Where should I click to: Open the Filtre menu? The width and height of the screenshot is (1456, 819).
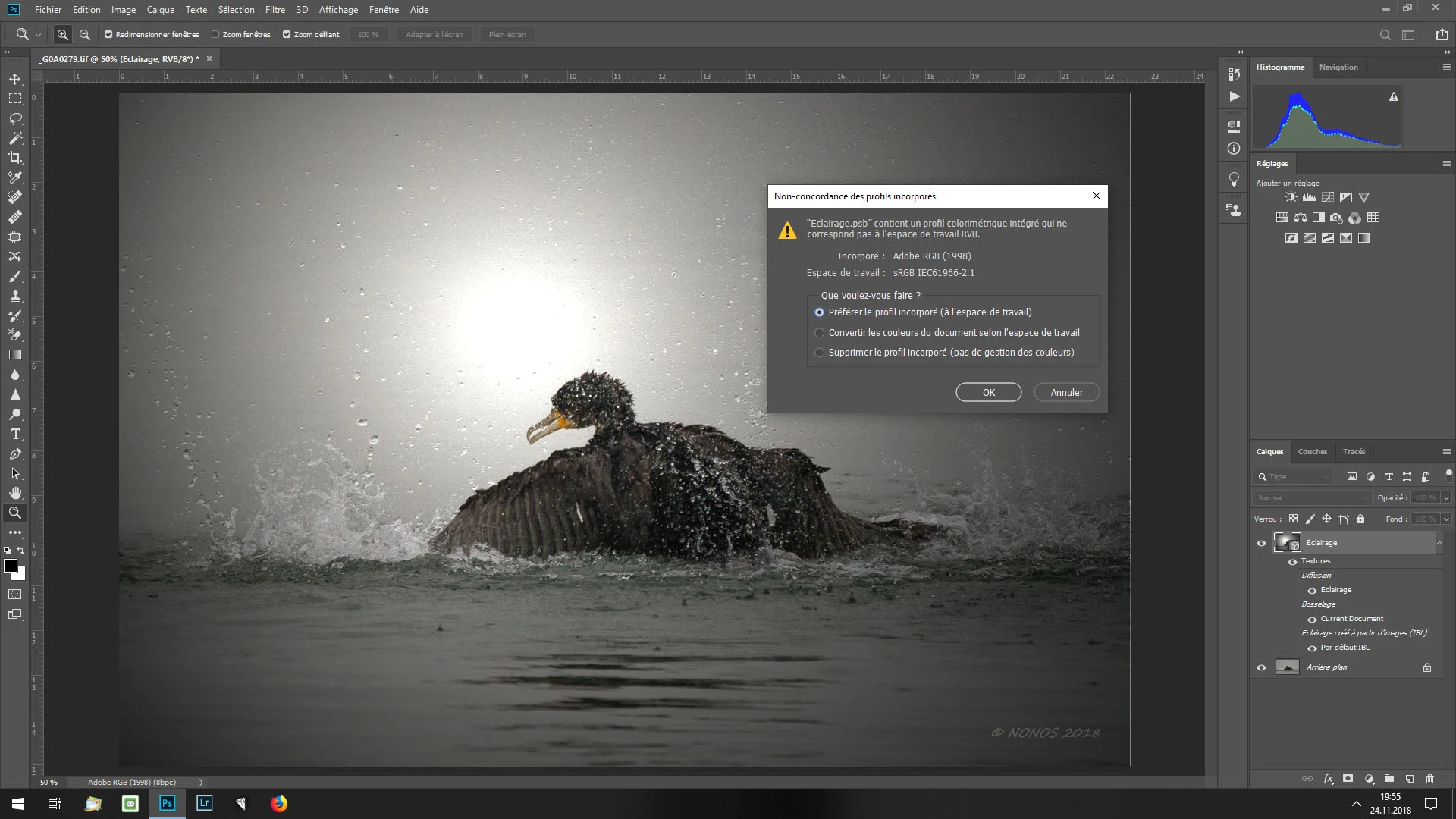[275, 10]
